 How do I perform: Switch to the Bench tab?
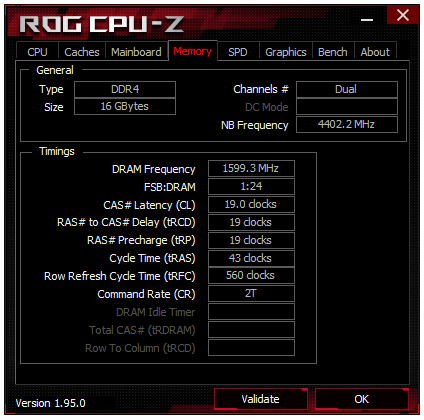tap(333, 52)
